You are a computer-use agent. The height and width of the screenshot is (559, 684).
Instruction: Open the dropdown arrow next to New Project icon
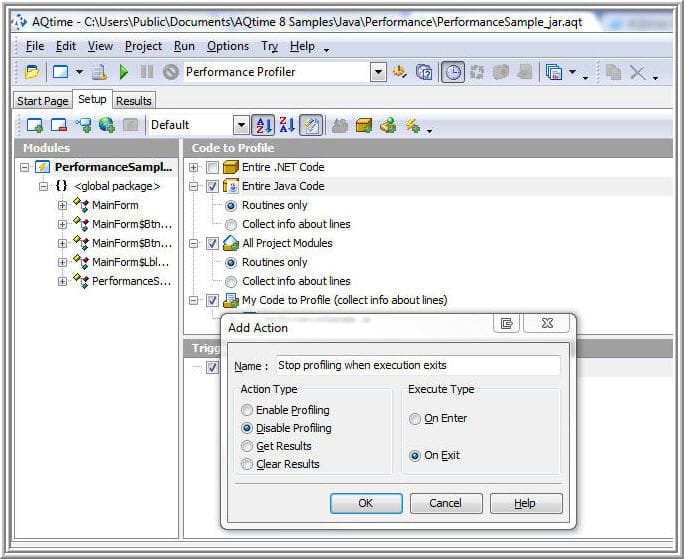point(79,71)
